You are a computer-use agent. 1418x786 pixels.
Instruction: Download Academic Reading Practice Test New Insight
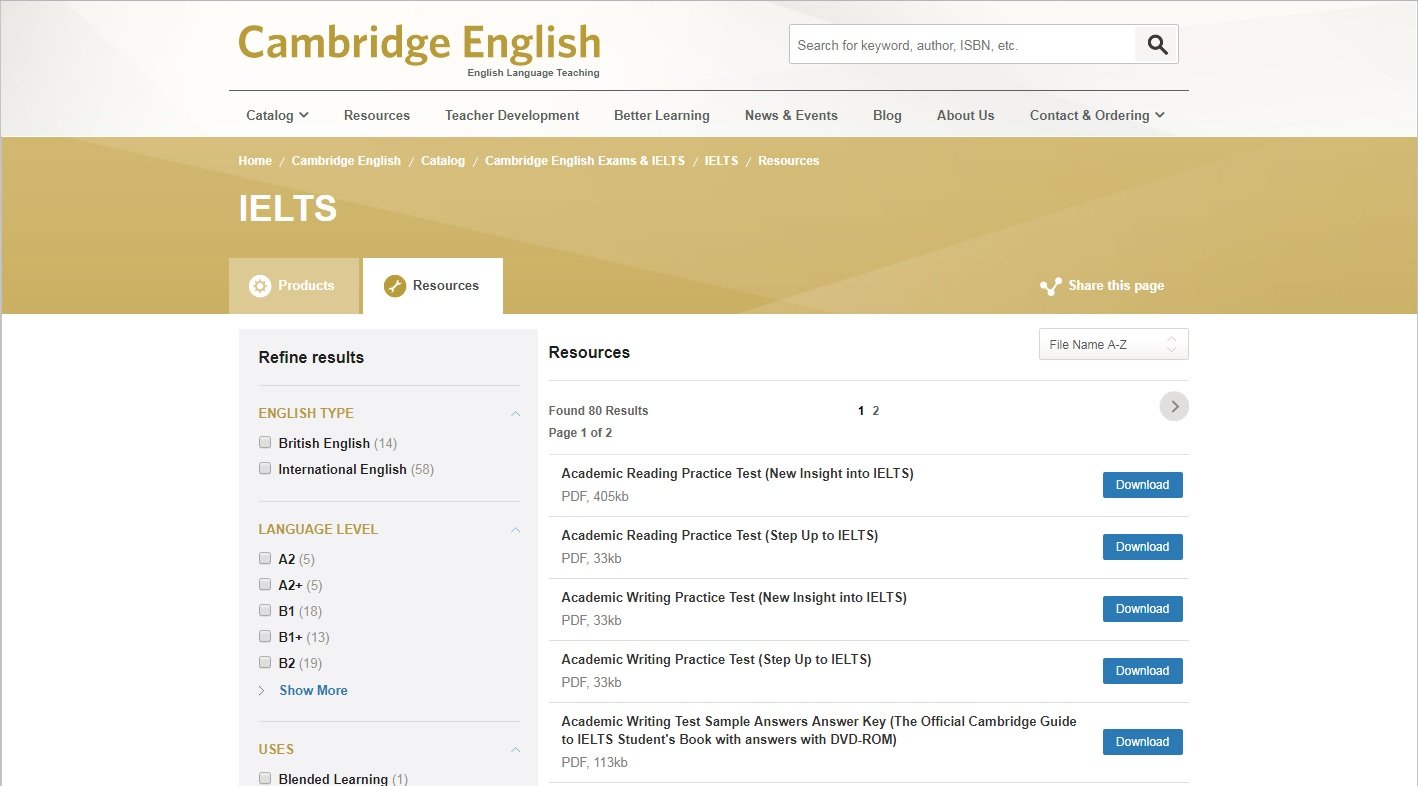tap(1142, 485)
